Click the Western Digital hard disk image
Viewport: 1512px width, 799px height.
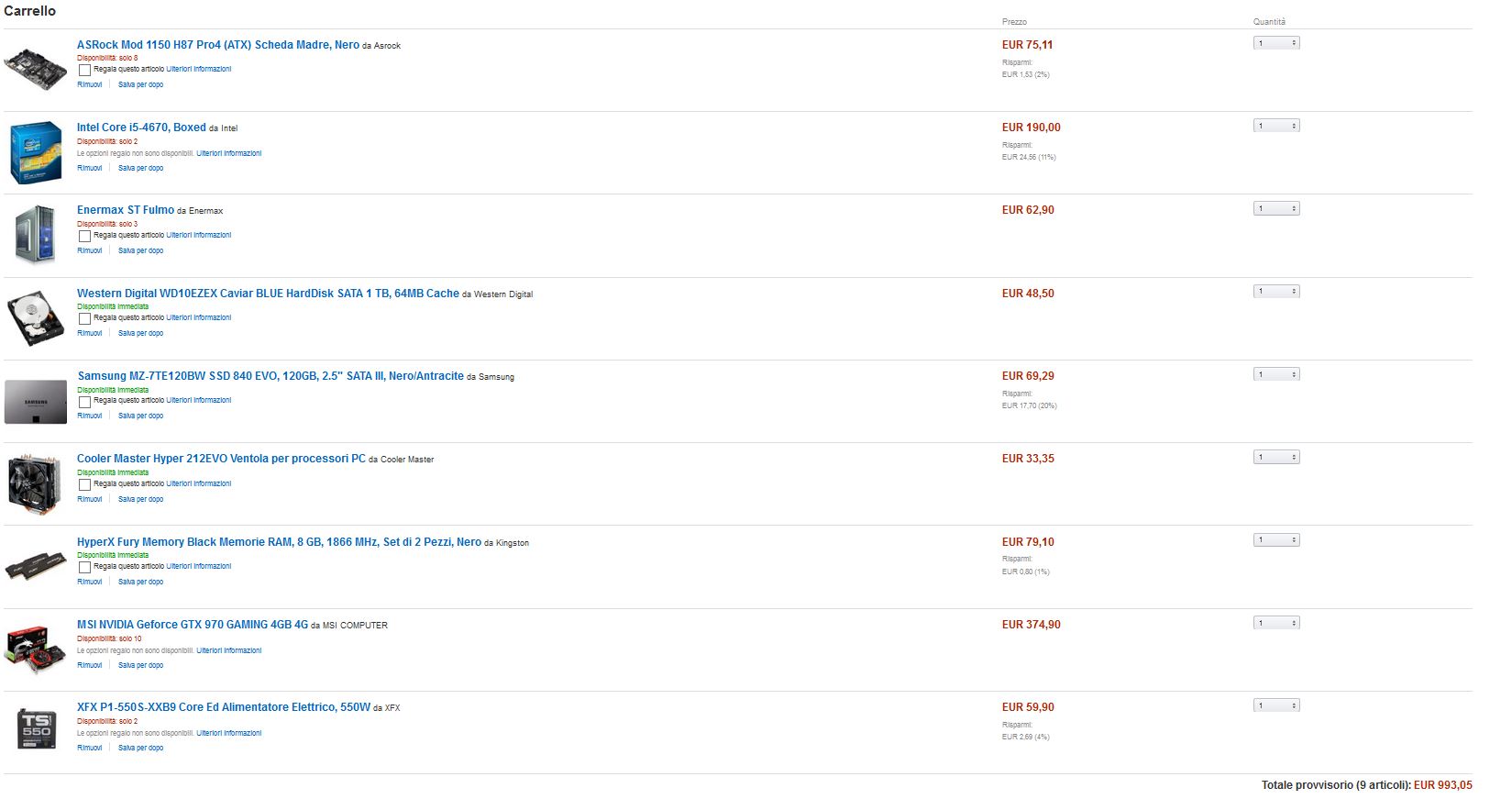click(36, 318)
